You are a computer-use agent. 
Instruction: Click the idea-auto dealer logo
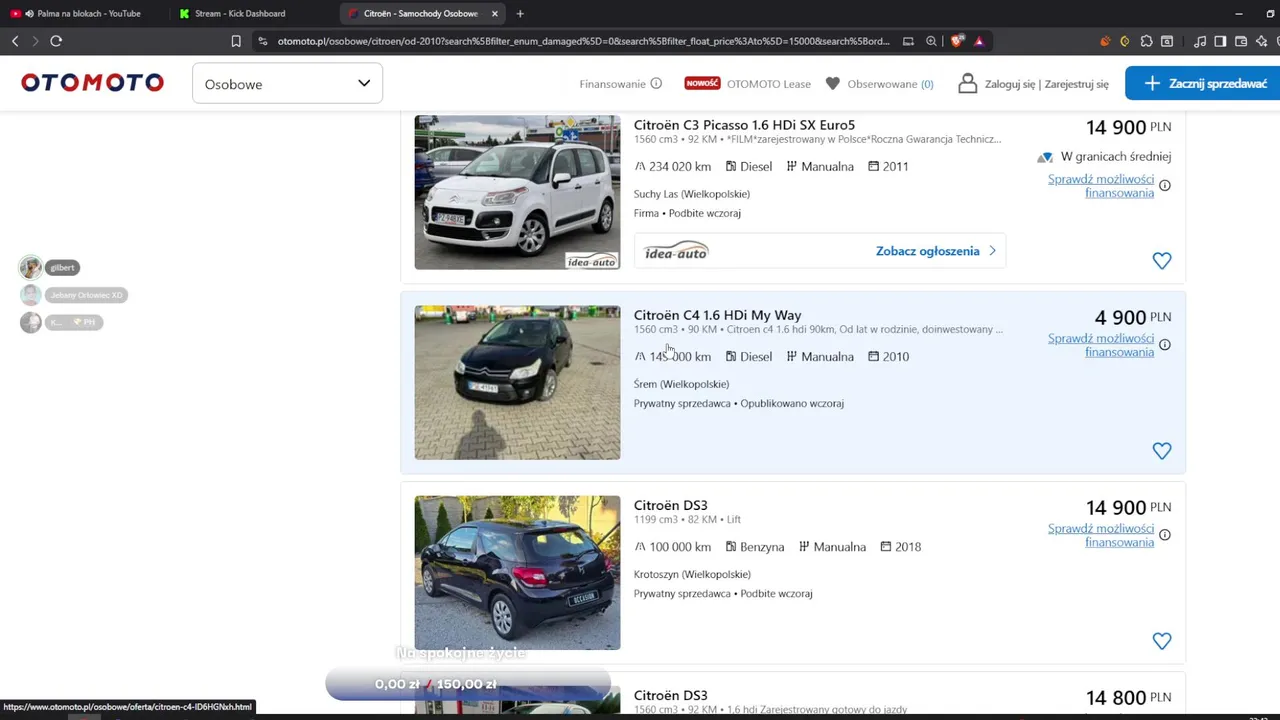[676, 251]
